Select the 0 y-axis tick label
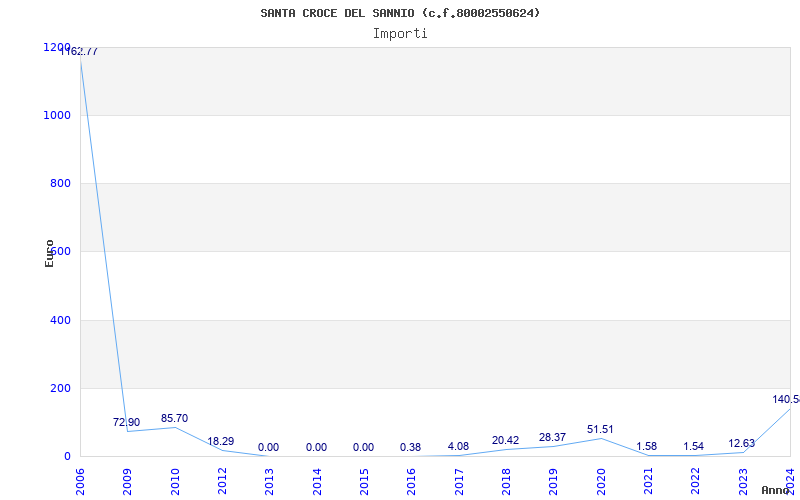 point(67,456)
